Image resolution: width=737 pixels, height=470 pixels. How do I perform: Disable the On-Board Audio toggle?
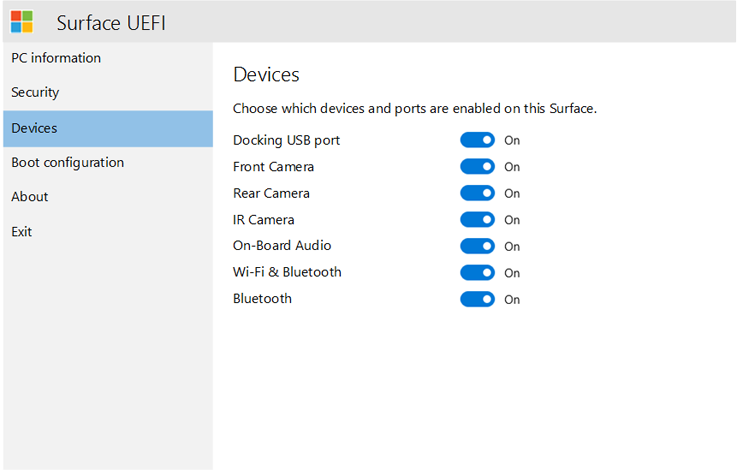coord(477,246)
